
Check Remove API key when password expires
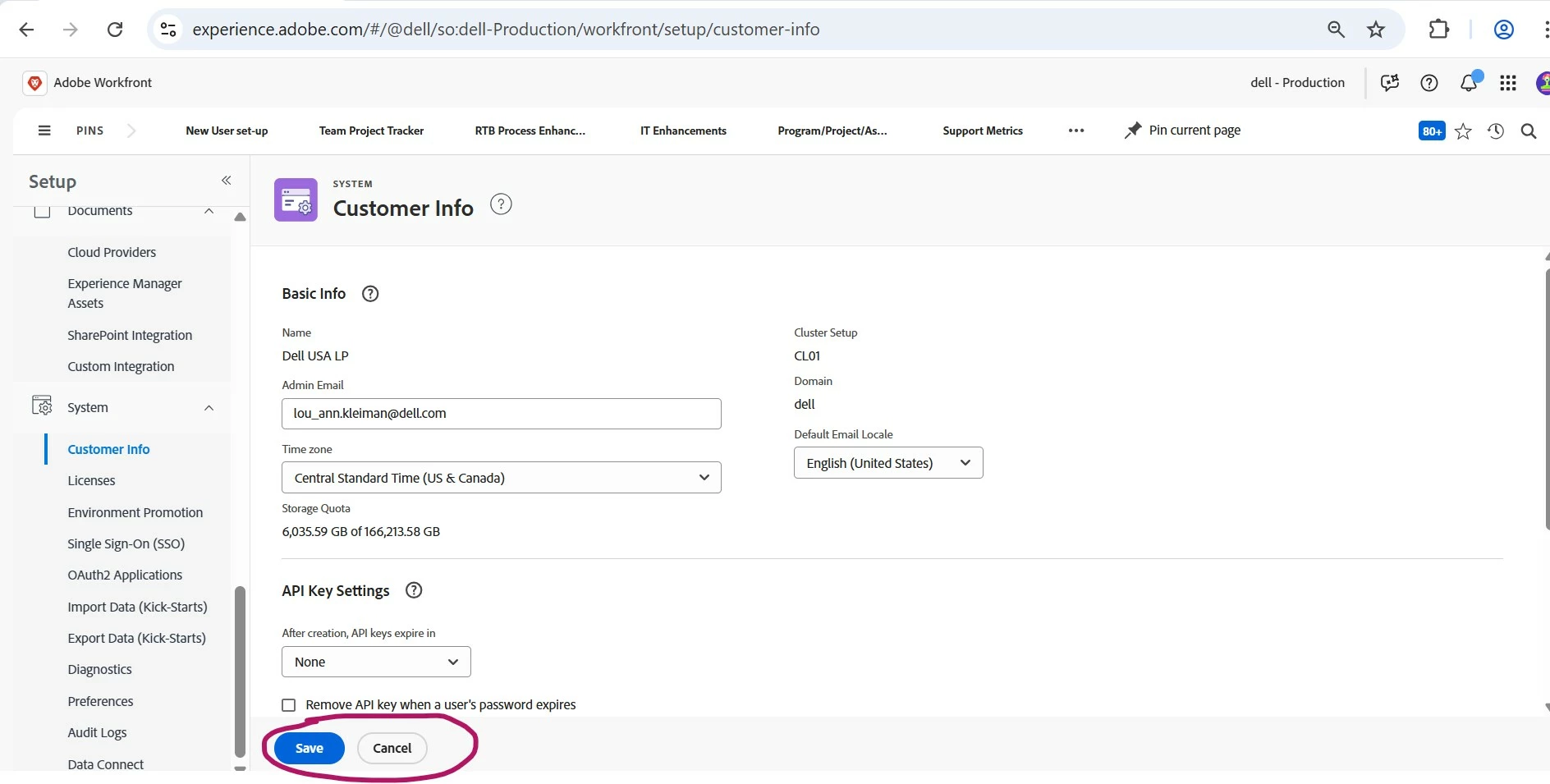pyautogui.click(x=289, y=705)
